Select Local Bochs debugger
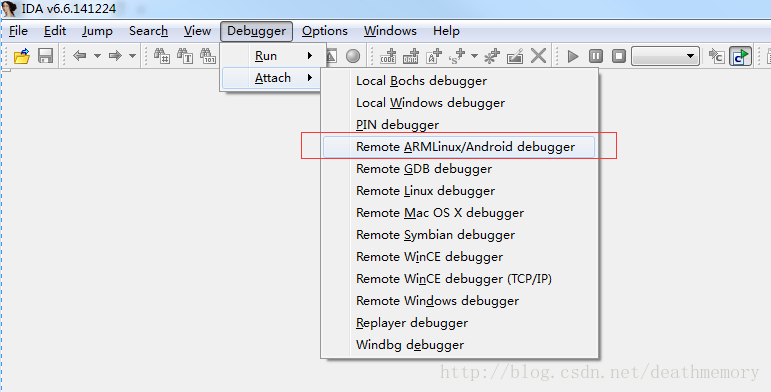 point(459,81)
